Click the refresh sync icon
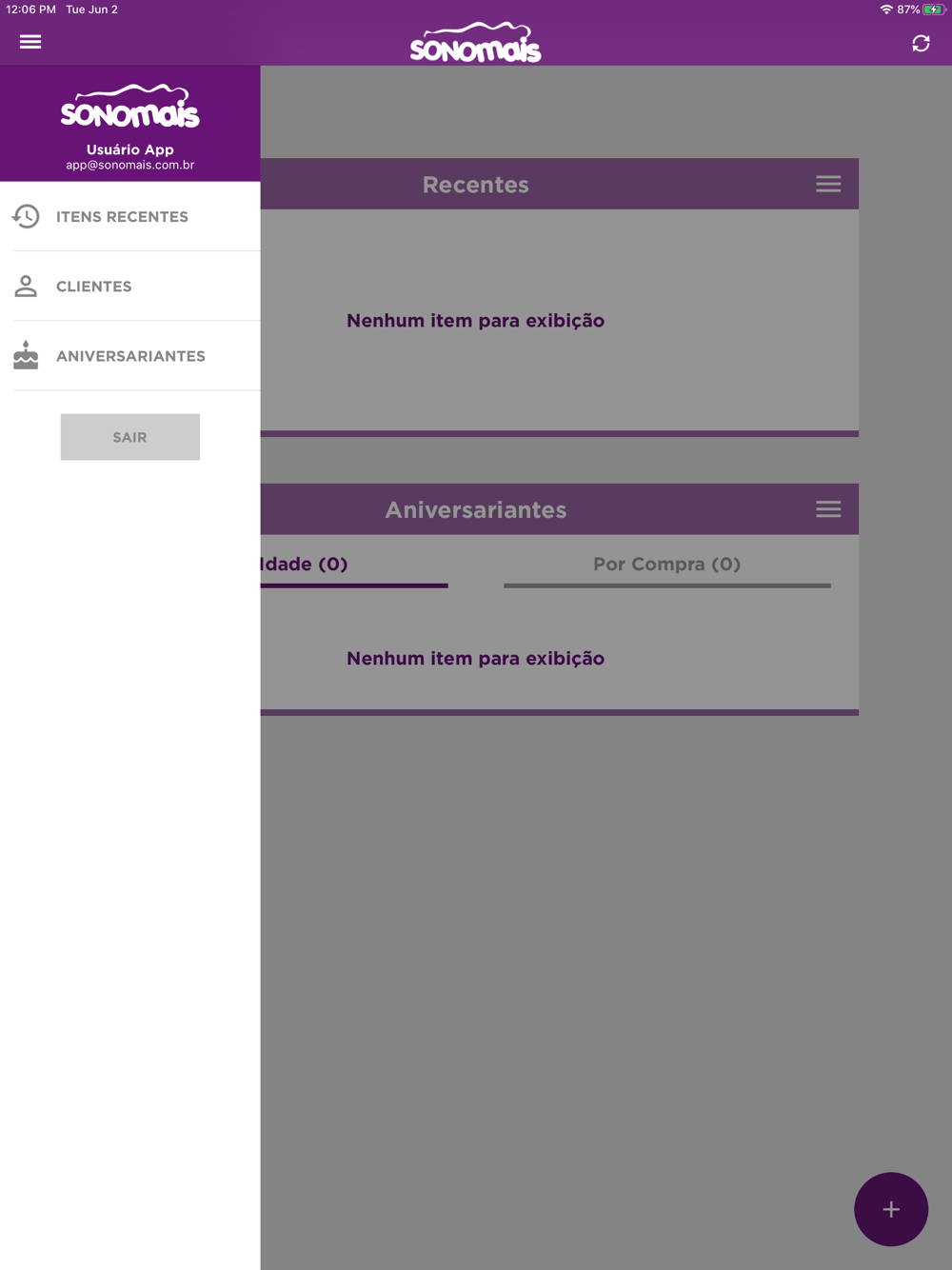The image size is (952, 1270). pyautogui.click(x=921, y=43)
